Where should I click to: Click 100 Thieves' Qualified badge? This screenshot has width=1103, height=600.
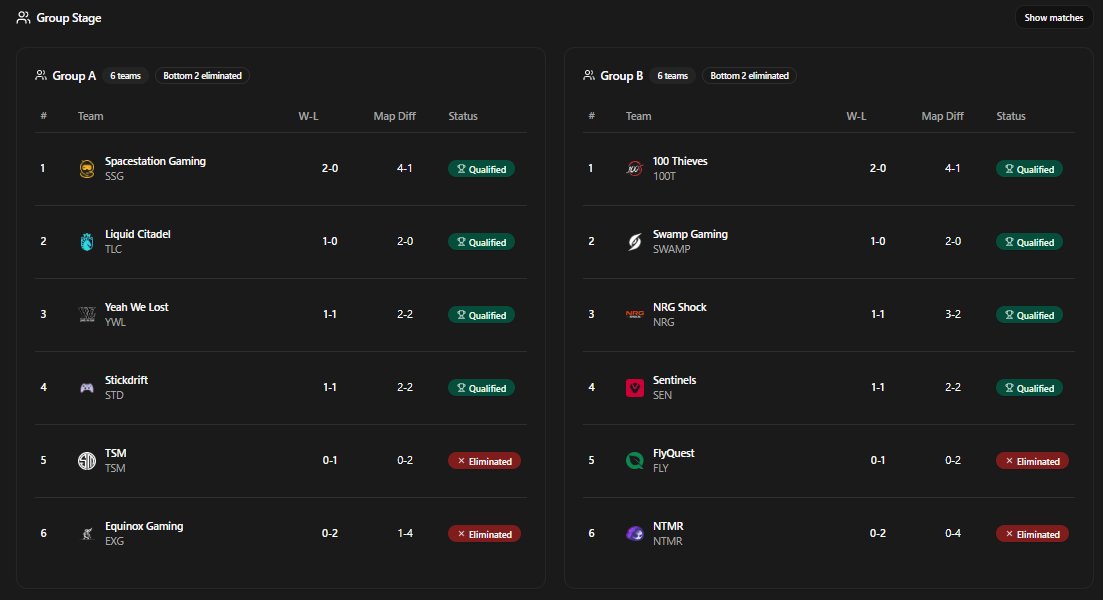coord(1029,169)
